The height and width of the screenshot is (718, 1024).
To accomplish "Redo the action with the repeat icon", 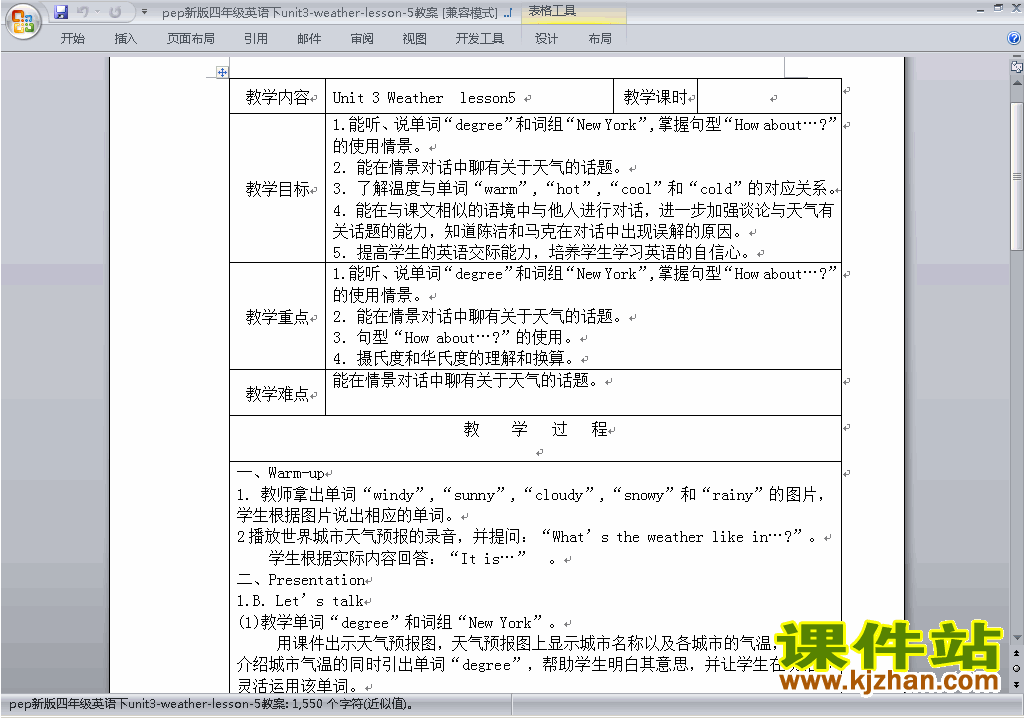I will click(x=115, y=12).
